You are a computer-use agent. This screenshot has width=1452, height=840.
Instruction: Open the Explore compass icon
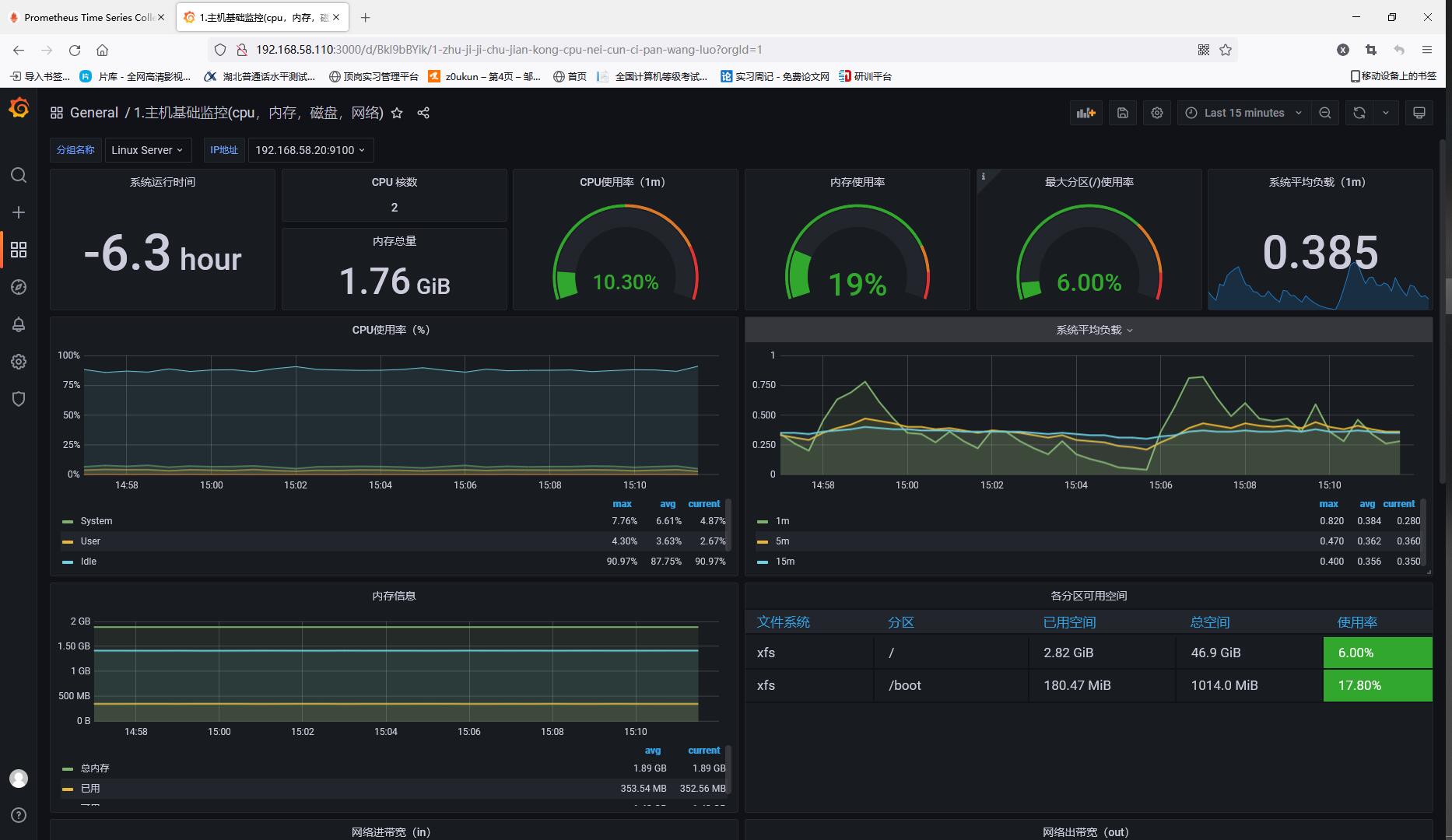coord(19,287)
